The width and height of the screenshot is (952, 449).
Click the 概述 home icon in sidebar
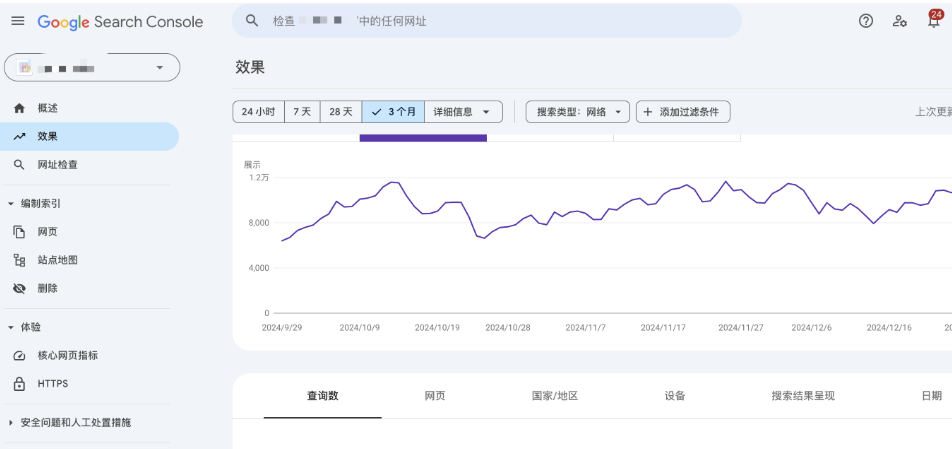[x=19, y=108]
